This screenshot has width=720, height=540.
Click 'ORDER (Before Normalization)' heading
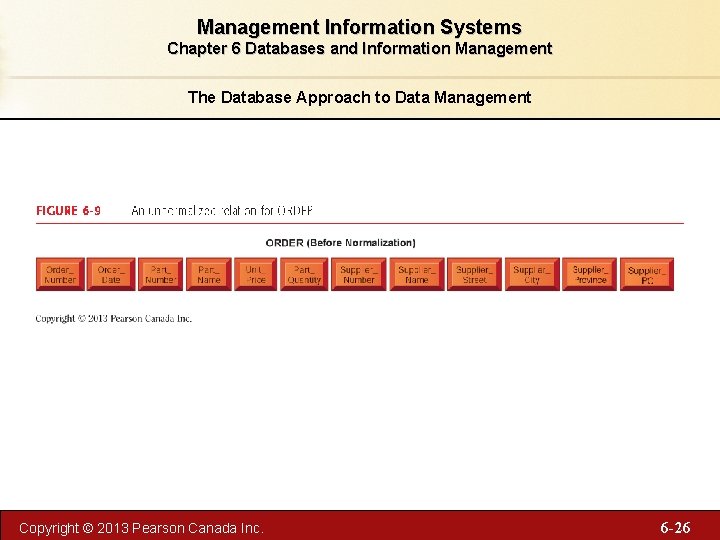tap(341, 243)
